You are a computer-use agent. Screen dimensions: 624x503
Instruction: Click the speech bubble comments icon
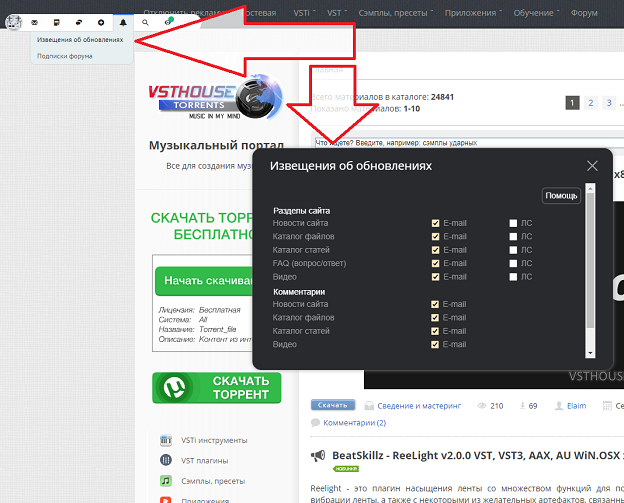[315, 422]
